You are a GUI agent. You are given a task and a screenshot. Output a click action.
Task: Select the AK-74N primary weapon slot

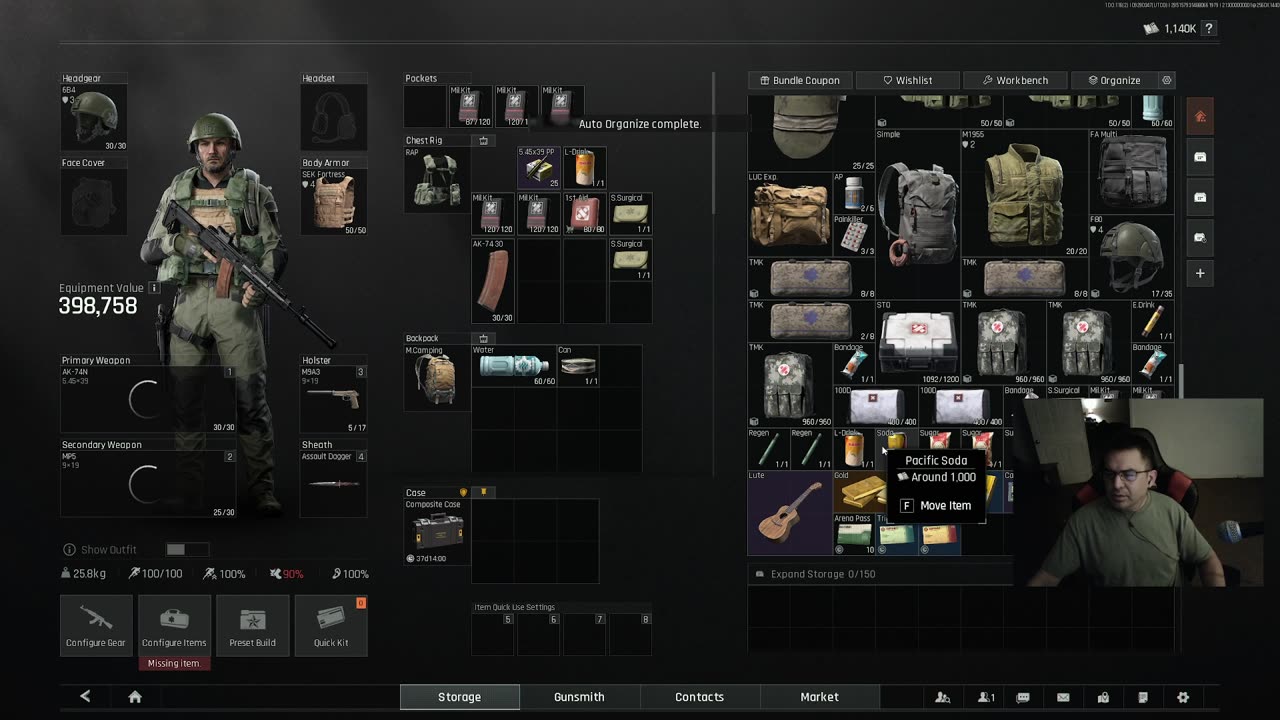[x=148, y=400]
